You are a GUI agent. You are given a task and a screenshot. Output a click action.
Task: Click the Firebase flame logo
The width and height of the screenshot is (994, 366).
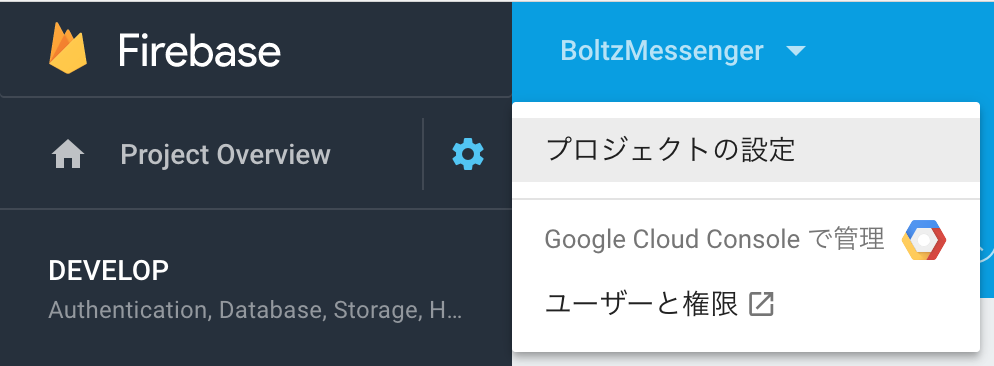[68, 48]
